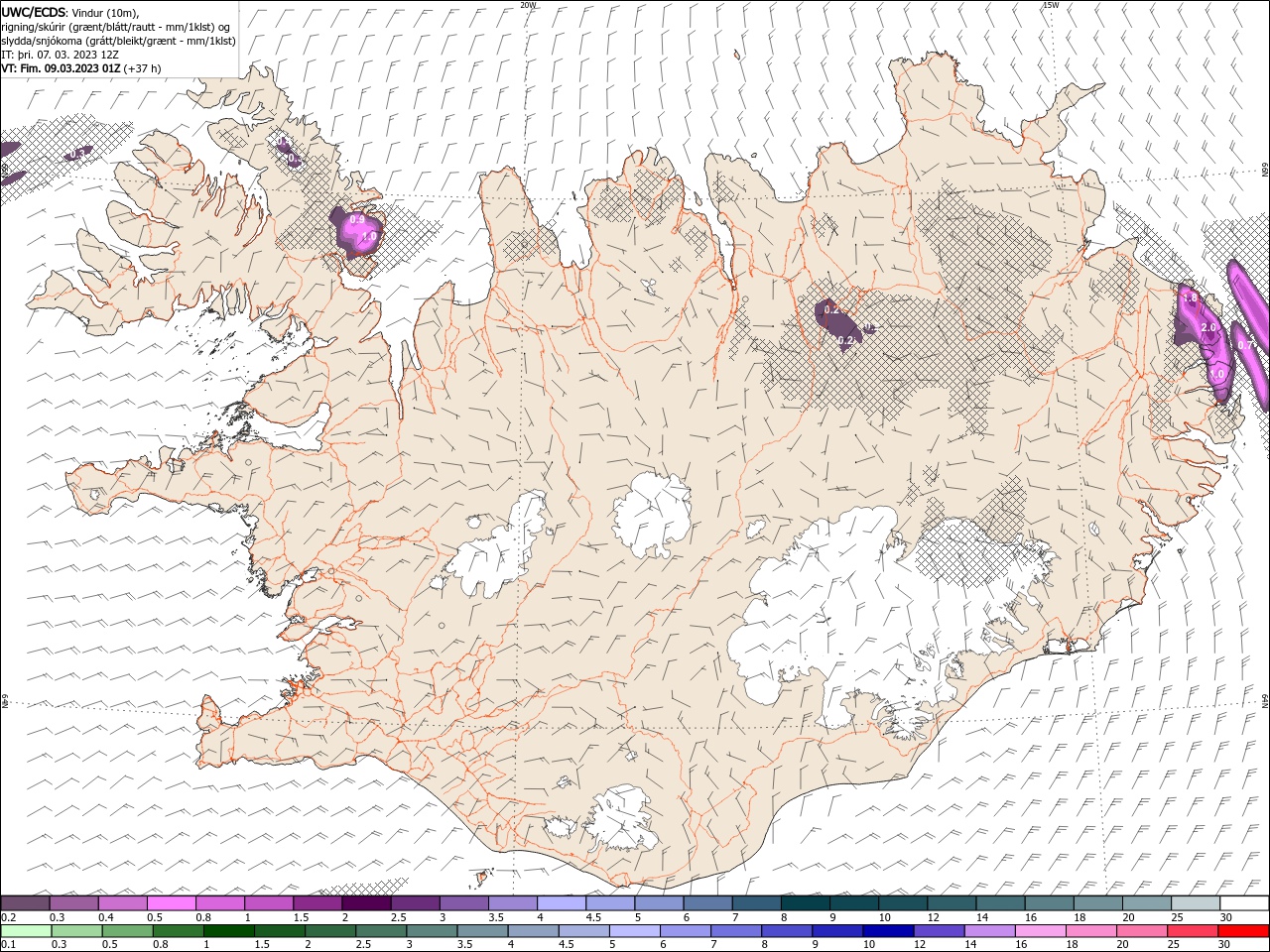
Task: Click the '1.8' precipitation value on the east coast
Action: (1191, 297)
